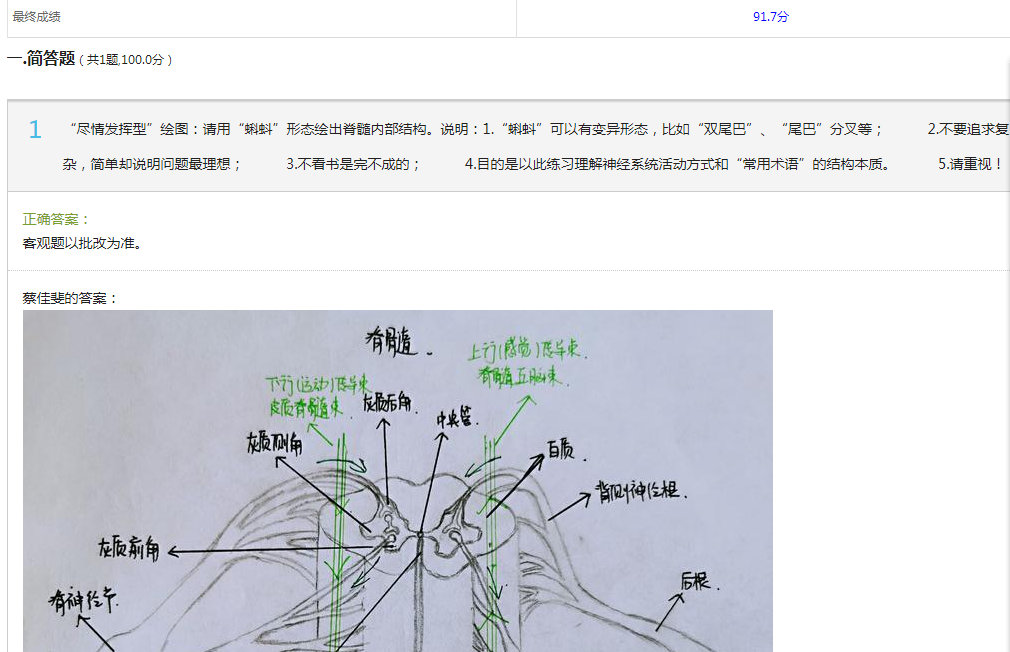The height and width of the screenshot is (652, 1010).
Task: Click the 灰质前角 label in the drawing
Action: pos(127,549)
